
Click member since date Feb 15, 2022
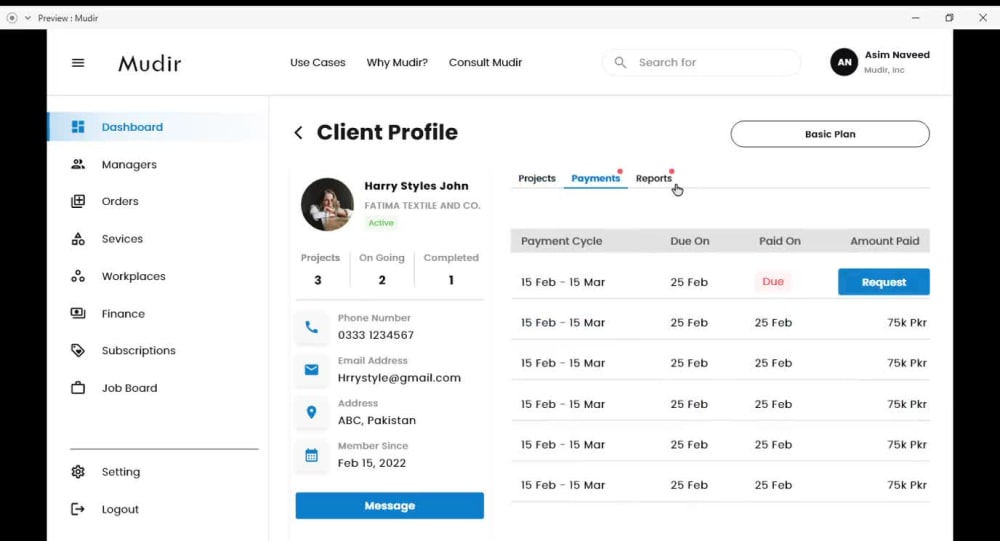tap(372, 463)
